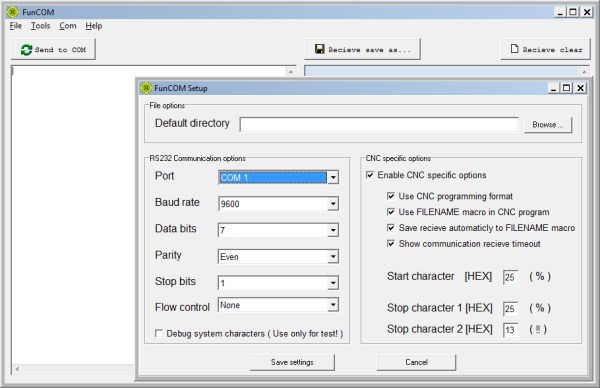This screenshot has height=388, width=600.
Task: Open the Help menu
Action: pyautogui.click(x=94, y=26)
